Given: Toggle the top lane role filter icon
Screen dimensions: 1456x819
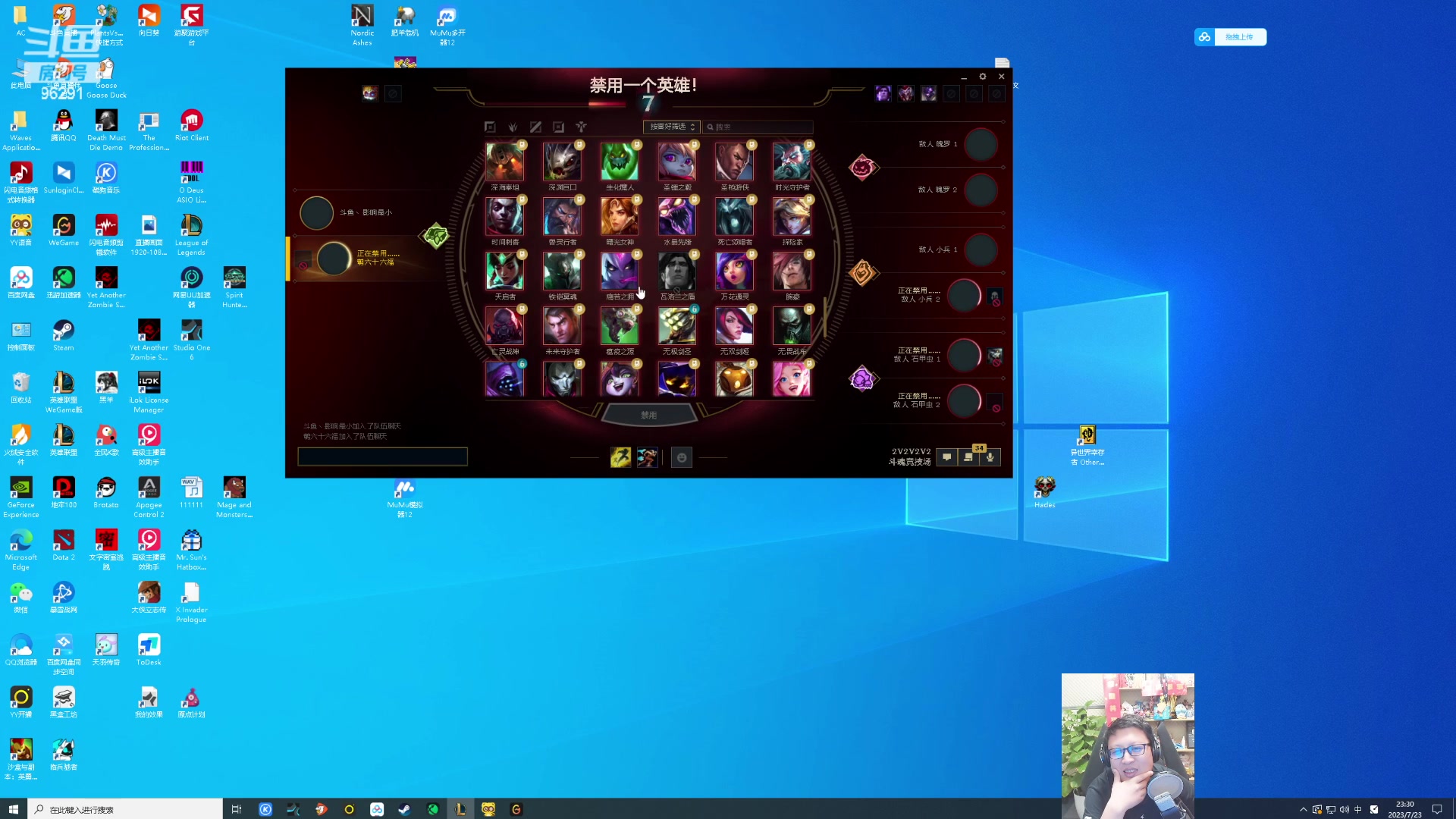Looking at the screenshot, I should coord(490,127).
